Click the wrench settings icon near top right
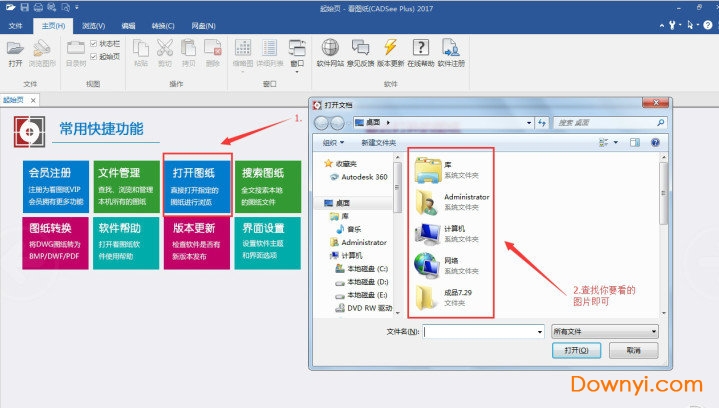 (672, 25)
